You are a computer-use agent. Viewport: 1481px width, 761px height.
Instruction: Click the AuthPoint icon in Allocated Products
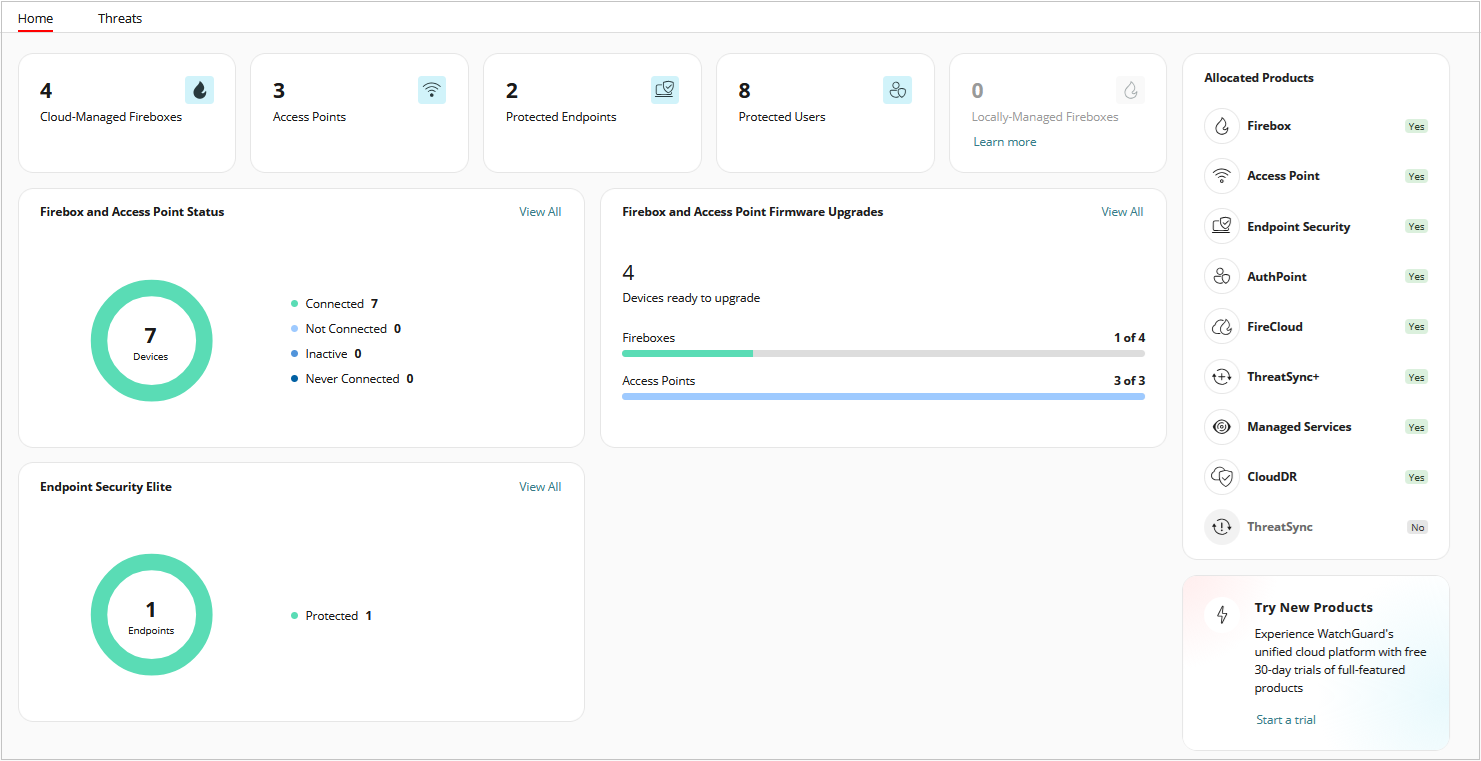(1222, 276)
